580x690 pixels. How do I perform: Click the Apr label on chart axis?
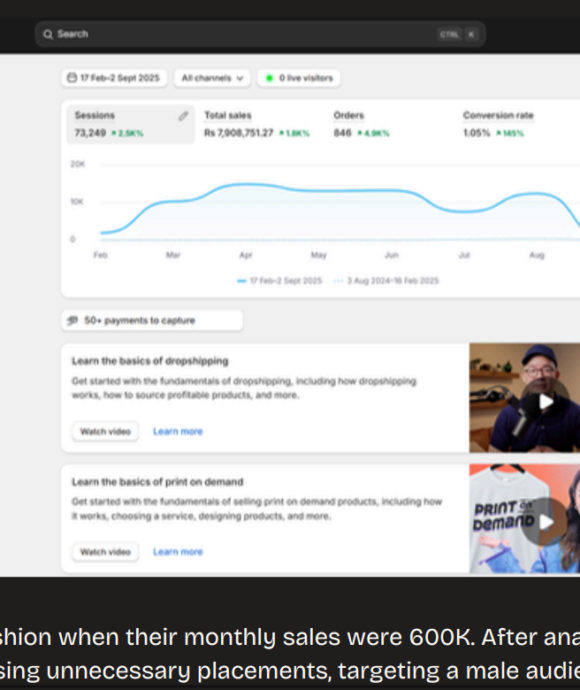click(246, 255)
